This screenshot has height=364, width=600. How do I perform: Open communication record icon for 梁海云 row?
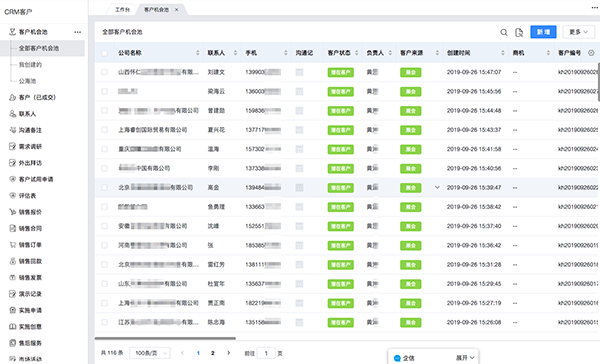coord(299,91)
